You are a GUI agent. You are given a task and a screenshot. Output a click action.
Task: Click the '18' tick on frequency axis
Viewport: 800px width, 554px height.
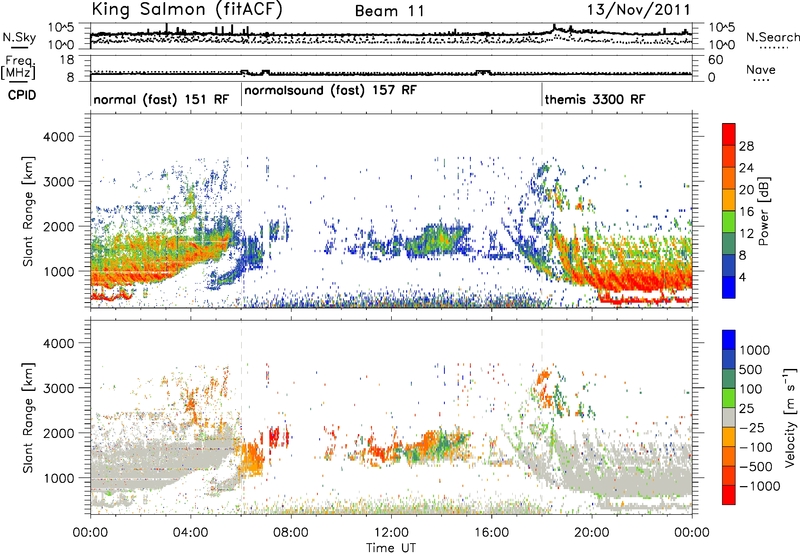(x=67, y=60)
